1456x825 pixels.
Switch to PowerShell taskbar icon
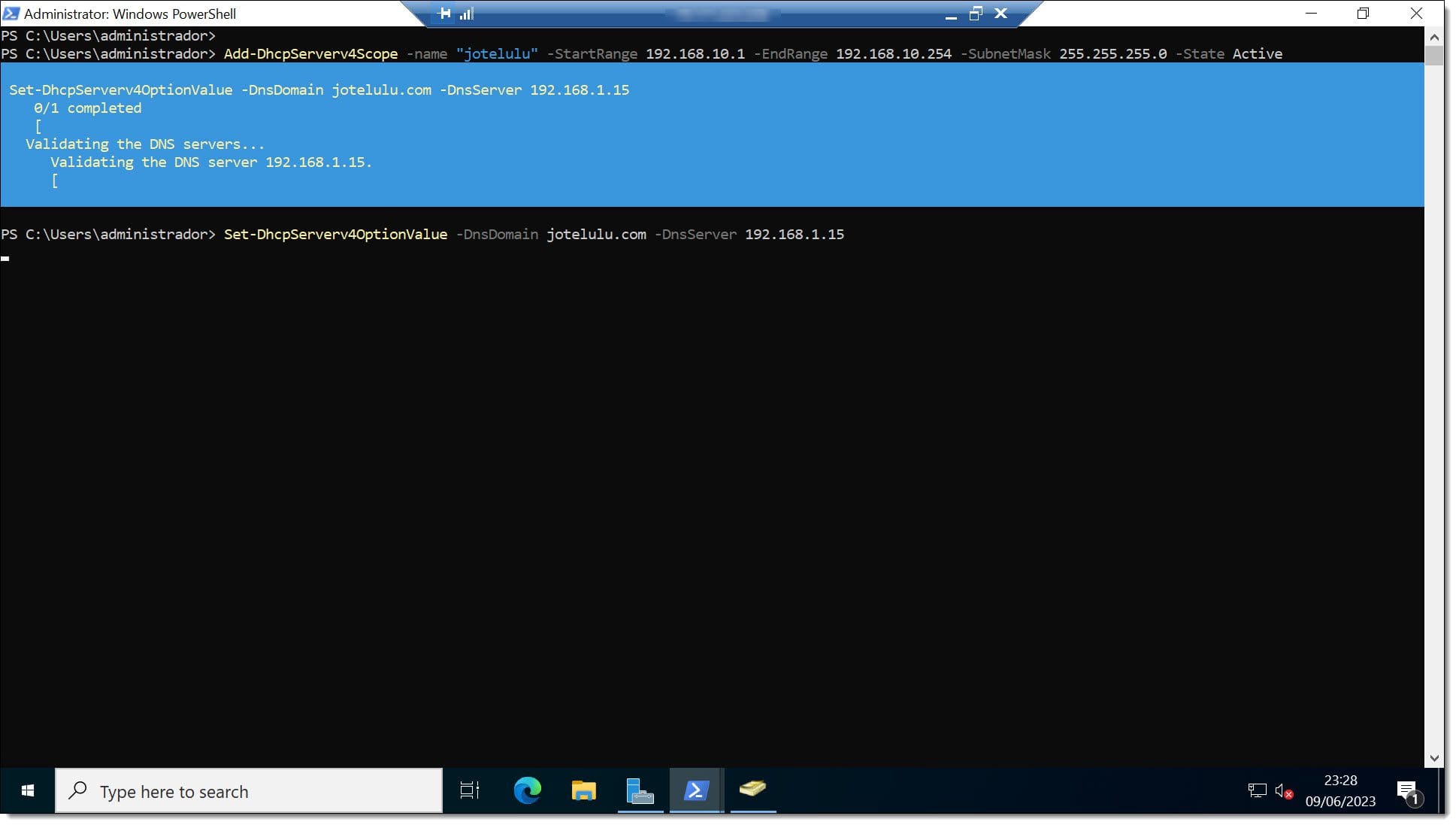[696, 790]
